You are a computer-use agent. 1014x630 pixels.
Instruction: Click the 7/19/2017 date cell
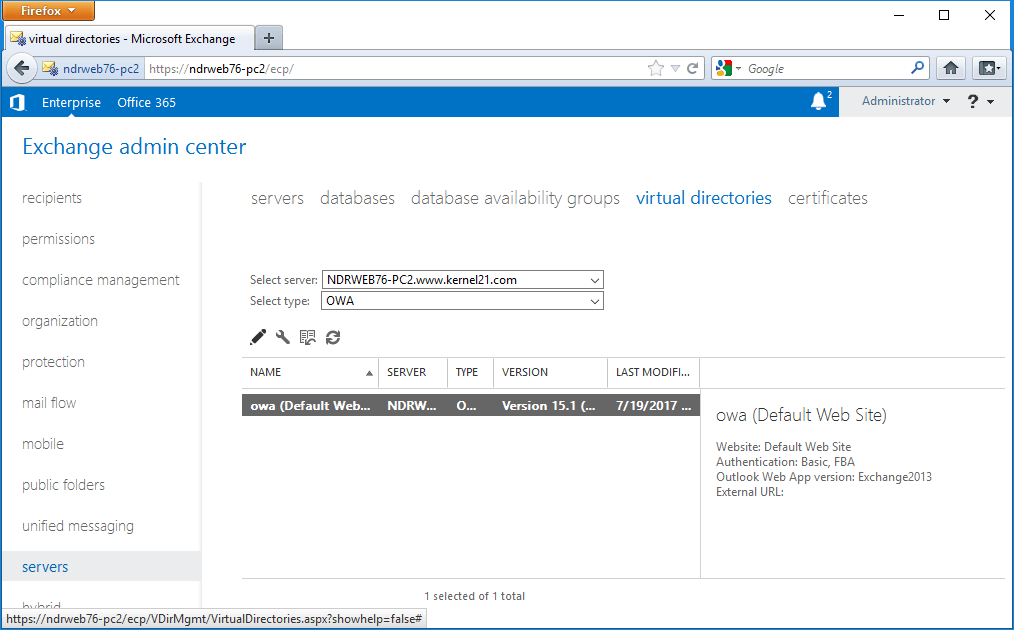[x=653, y=406]
